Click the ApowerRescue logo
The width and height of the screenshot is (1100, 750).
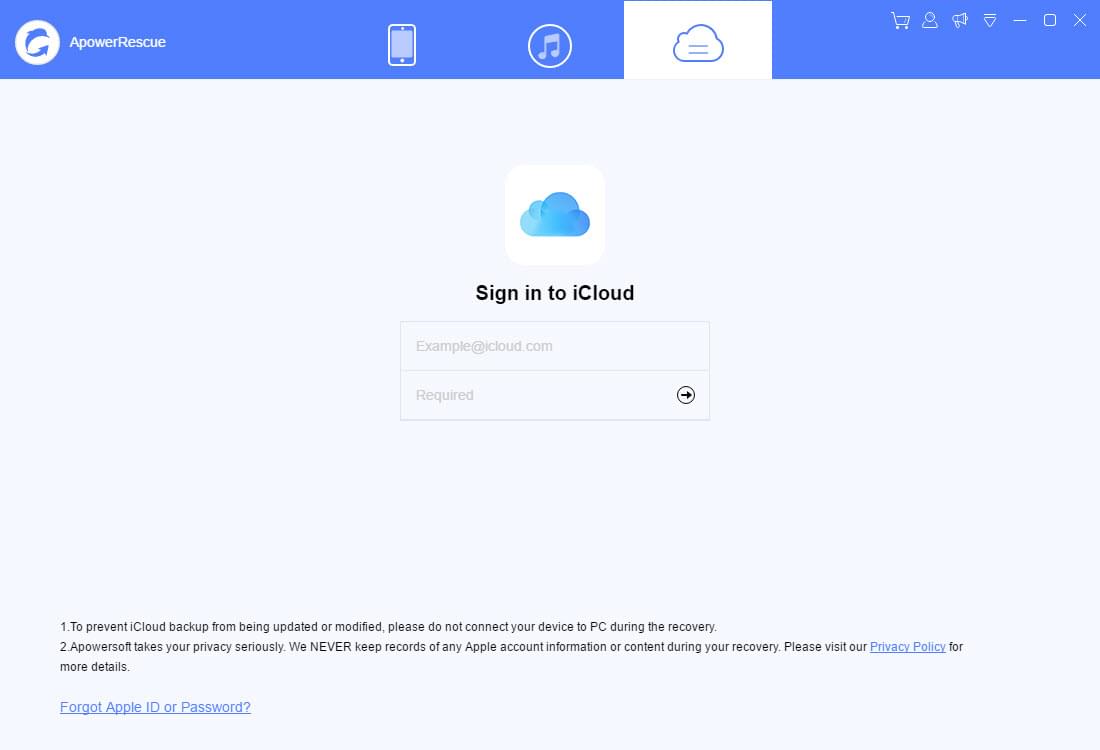[37, 42]
